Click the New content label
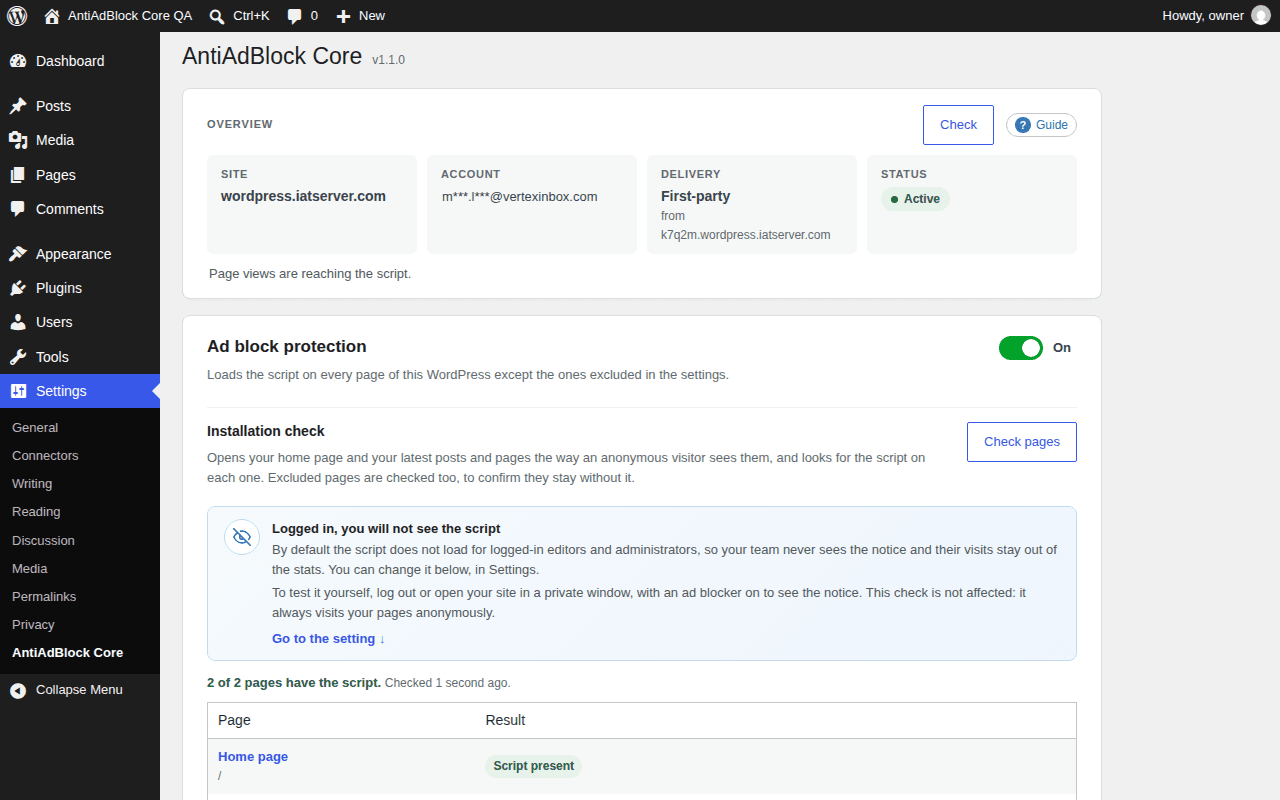 pos(372,16)
